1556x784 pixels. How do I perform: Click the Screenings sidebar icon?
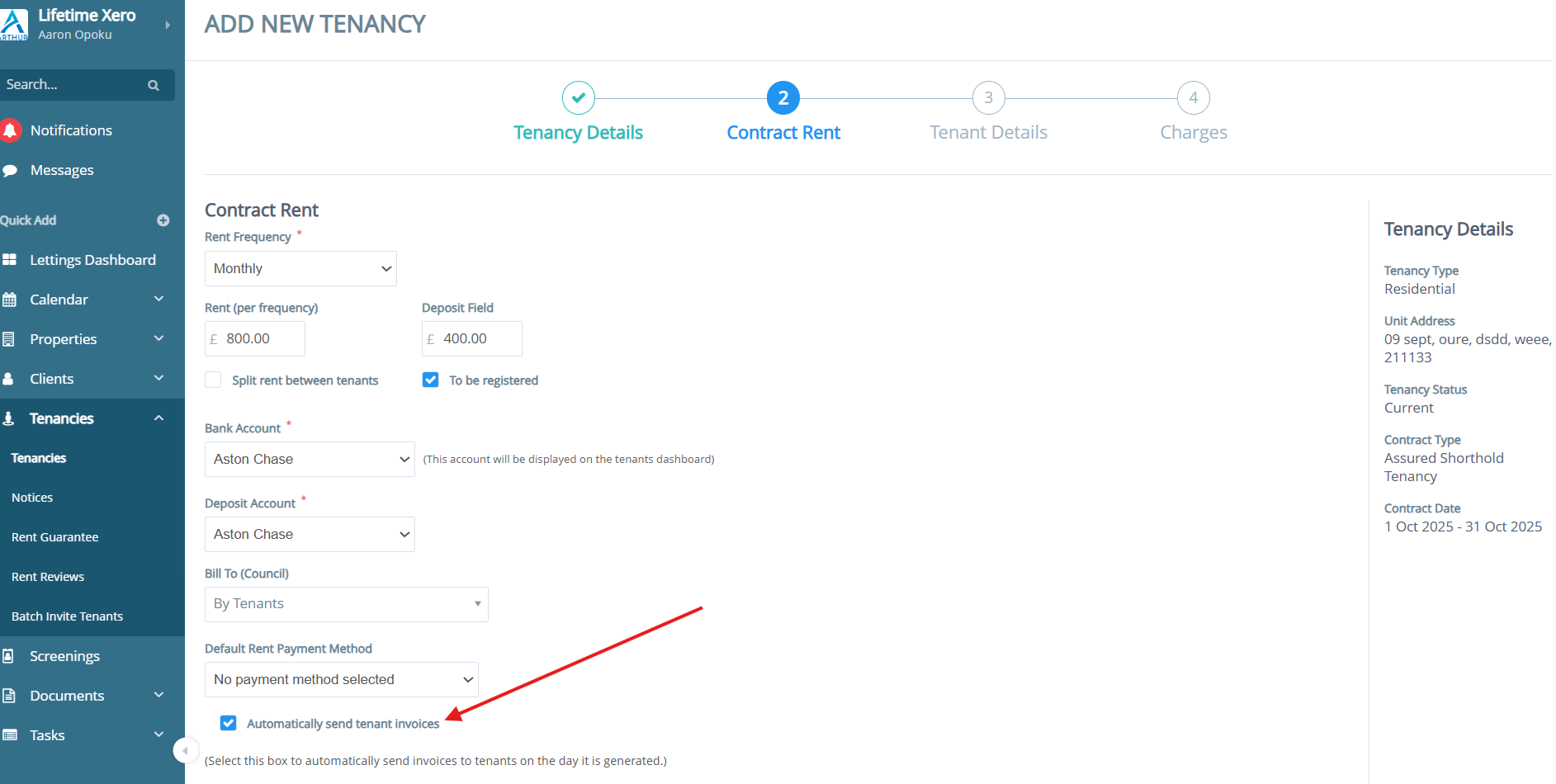tap(9, 656)
